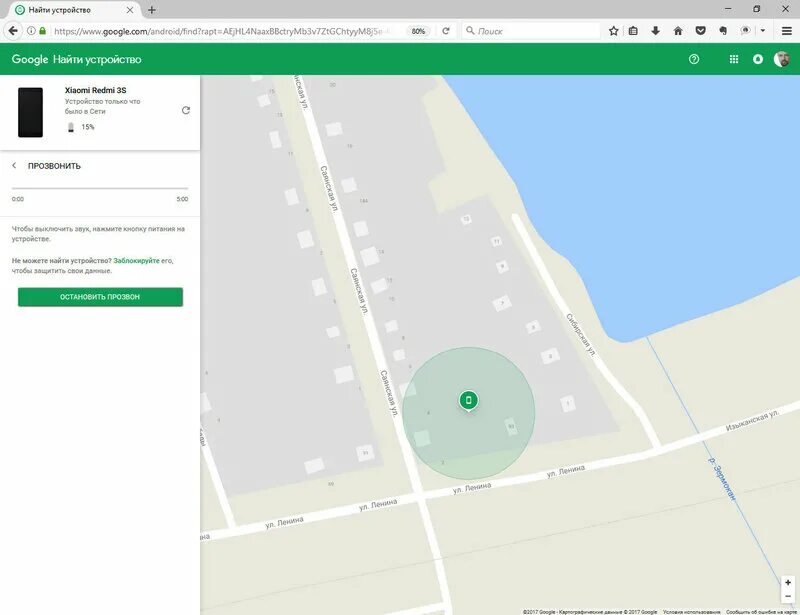The height and width of the screenshot is (615, 800).
Task: Open the Google apps grid
Action: point(734,59)
